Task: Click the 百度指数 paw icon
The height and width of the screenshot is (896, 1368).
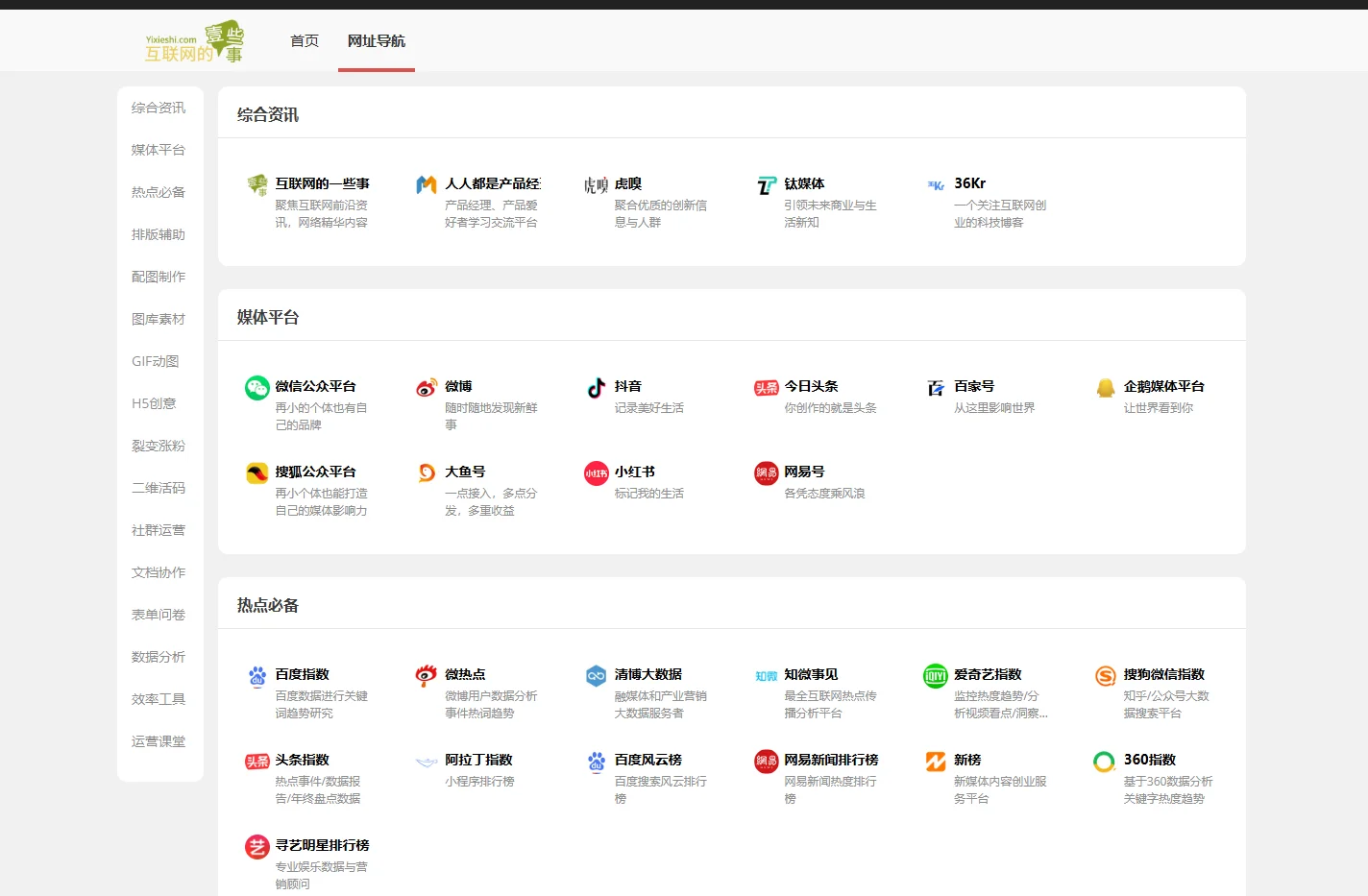Action: click(256, 675)
